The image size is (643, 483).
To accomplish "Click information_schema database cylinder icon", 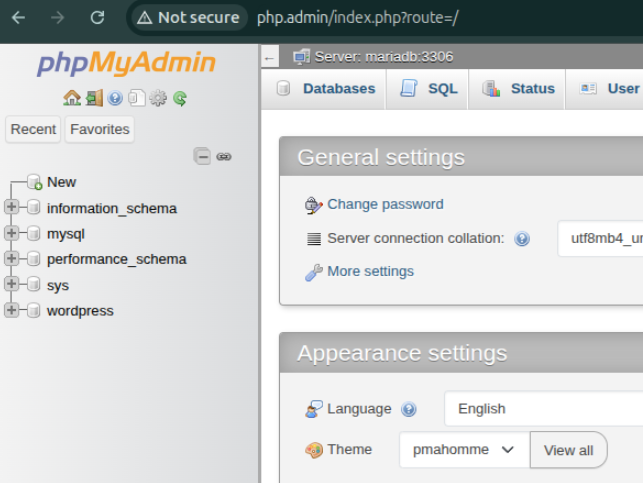I will pyautogui.click(x=34, y=207).
